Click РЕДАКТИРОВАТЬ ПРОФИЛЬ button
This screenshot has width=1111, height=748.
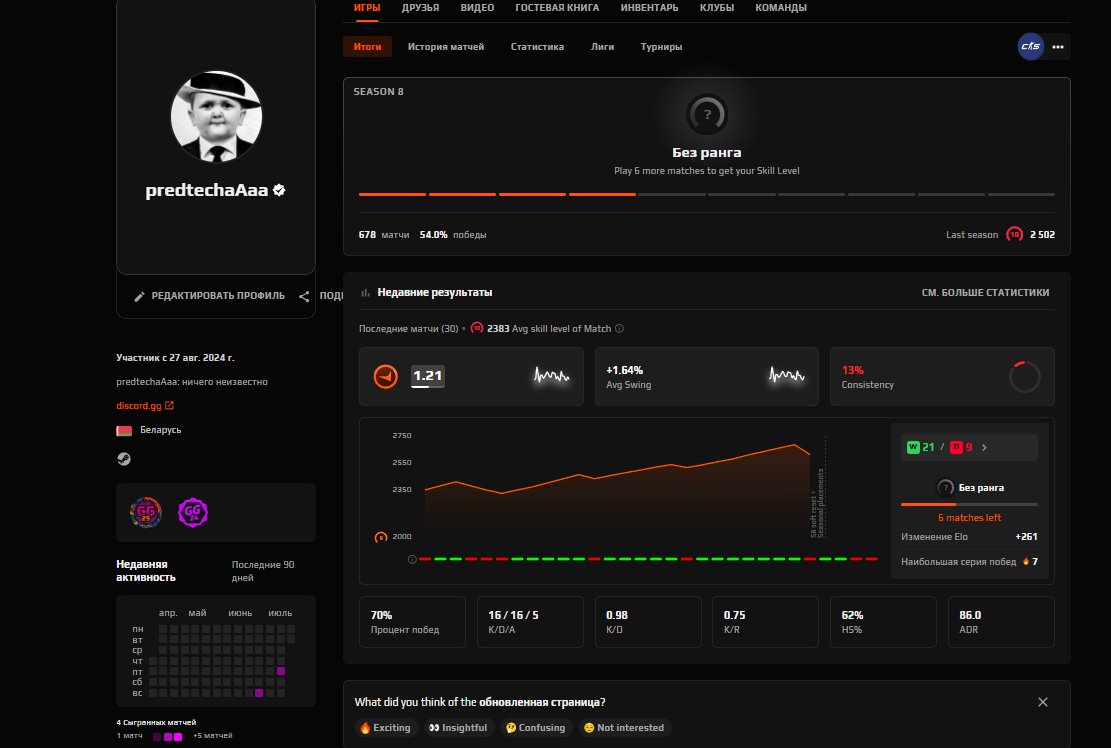pyautogui.click(x=210, y=296)
